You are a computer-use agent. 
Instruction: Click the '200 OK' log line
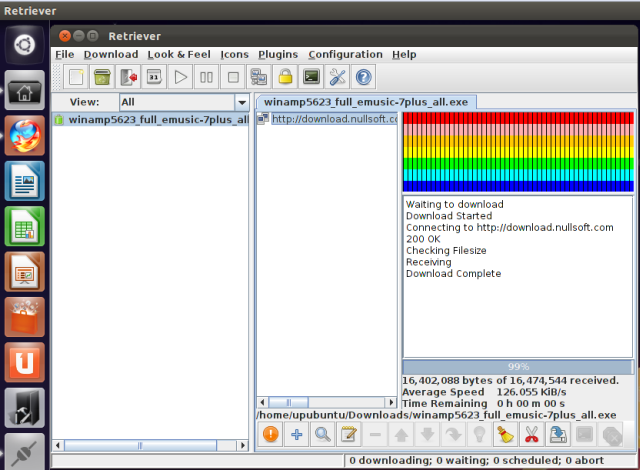pyautogui.click(x=423, y=239)
